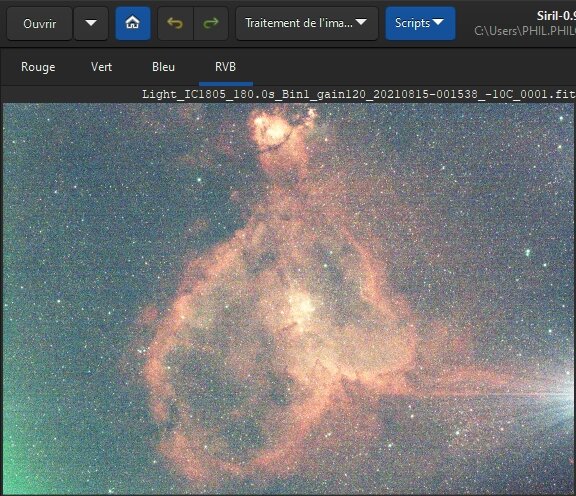Click the home working directory icon
Screen dimensions: 576x496
click(x=133, y=24)
